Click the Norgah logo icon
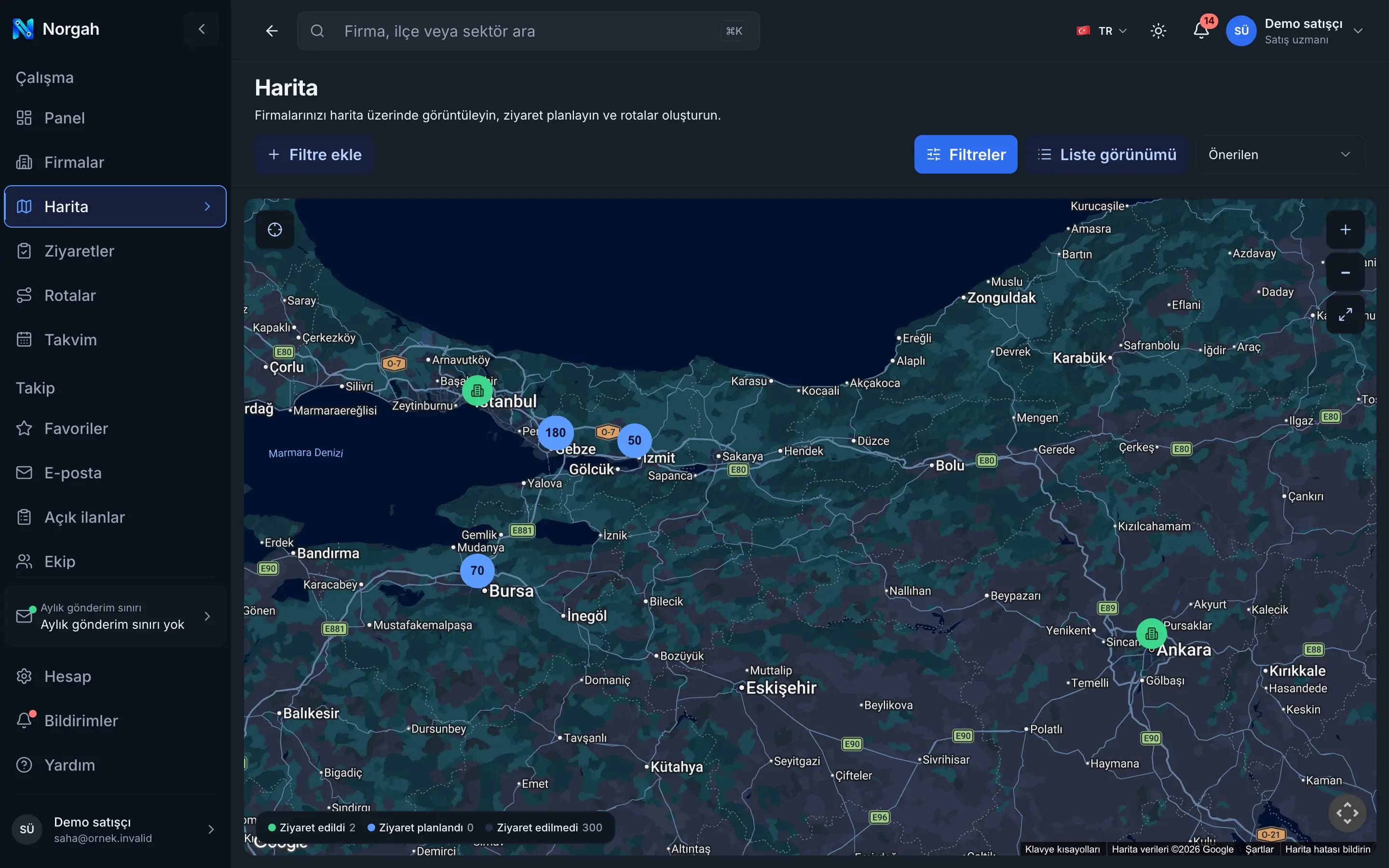This screenshot has height=868, width=1389. (x=23, y=29)
